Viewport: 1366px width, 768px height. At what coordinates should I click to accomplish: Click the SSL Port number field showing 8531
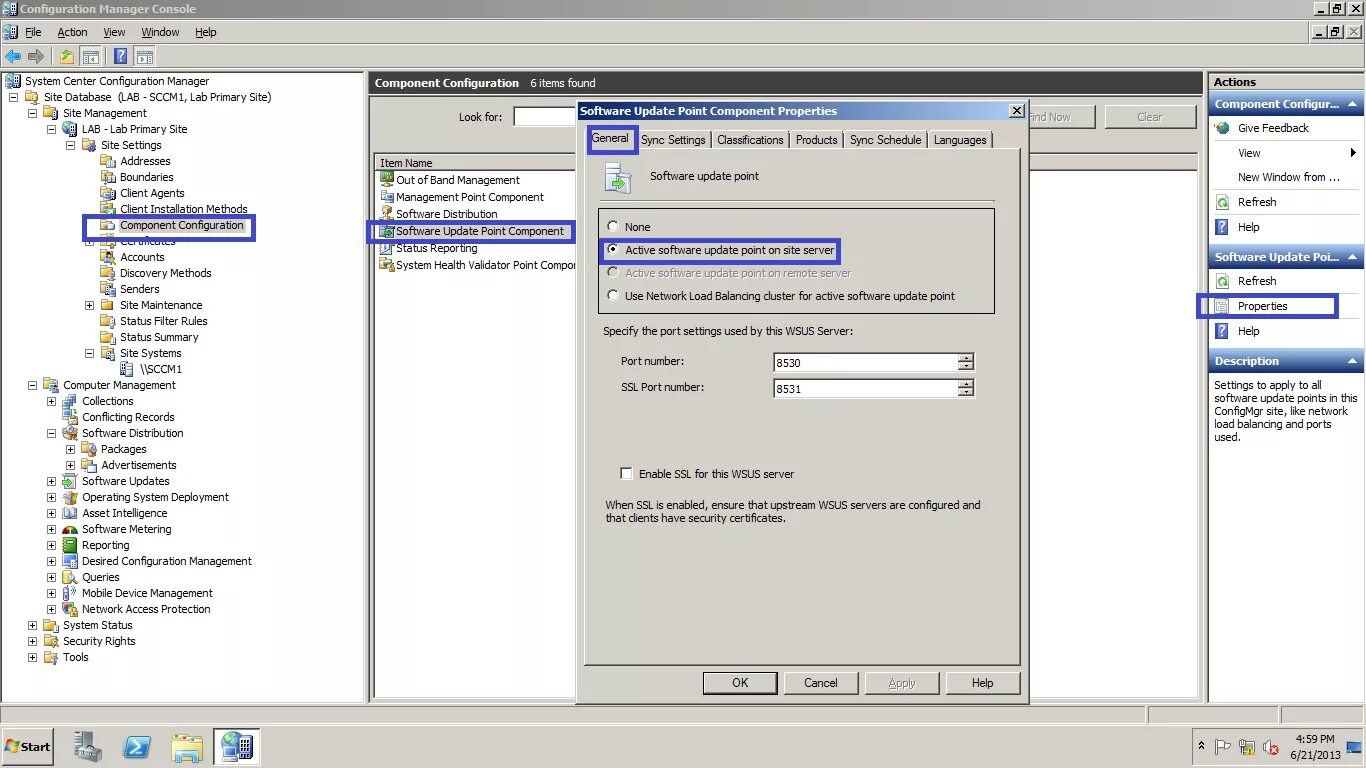[x=865, y=389]
